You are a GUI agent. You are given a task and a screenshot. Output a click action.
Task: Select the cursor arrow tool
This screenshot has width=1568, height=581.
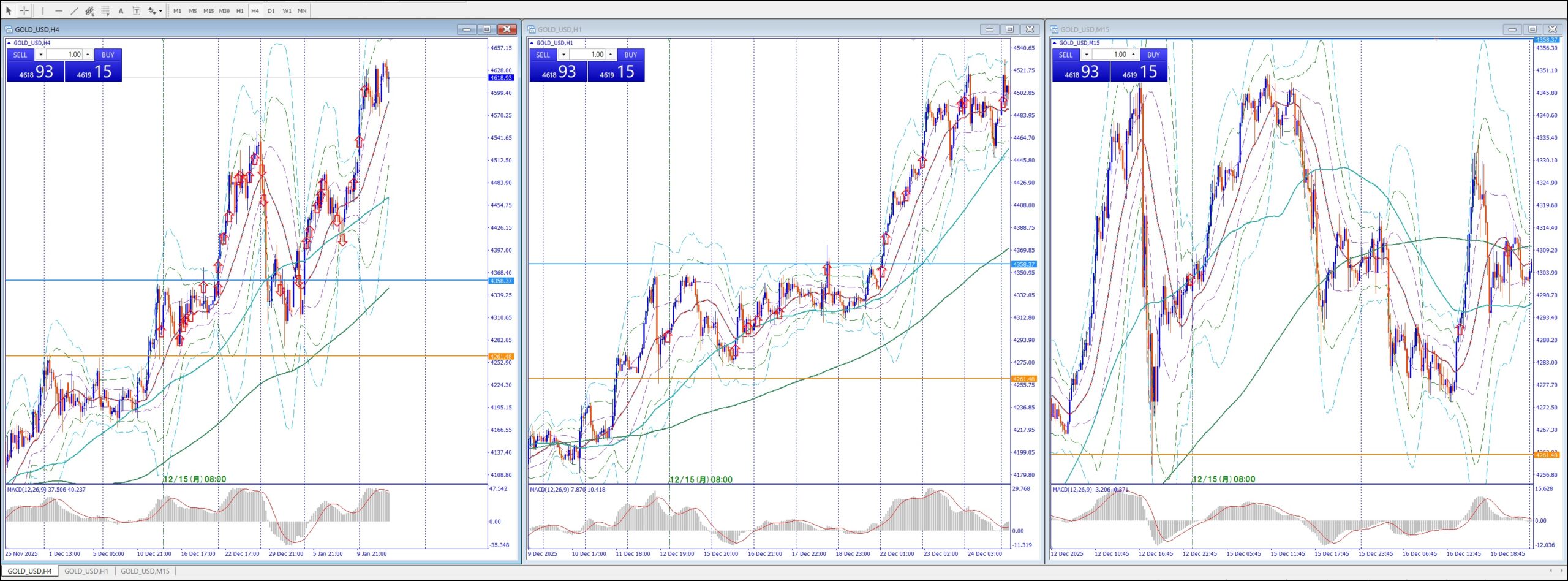pos(9,10)
